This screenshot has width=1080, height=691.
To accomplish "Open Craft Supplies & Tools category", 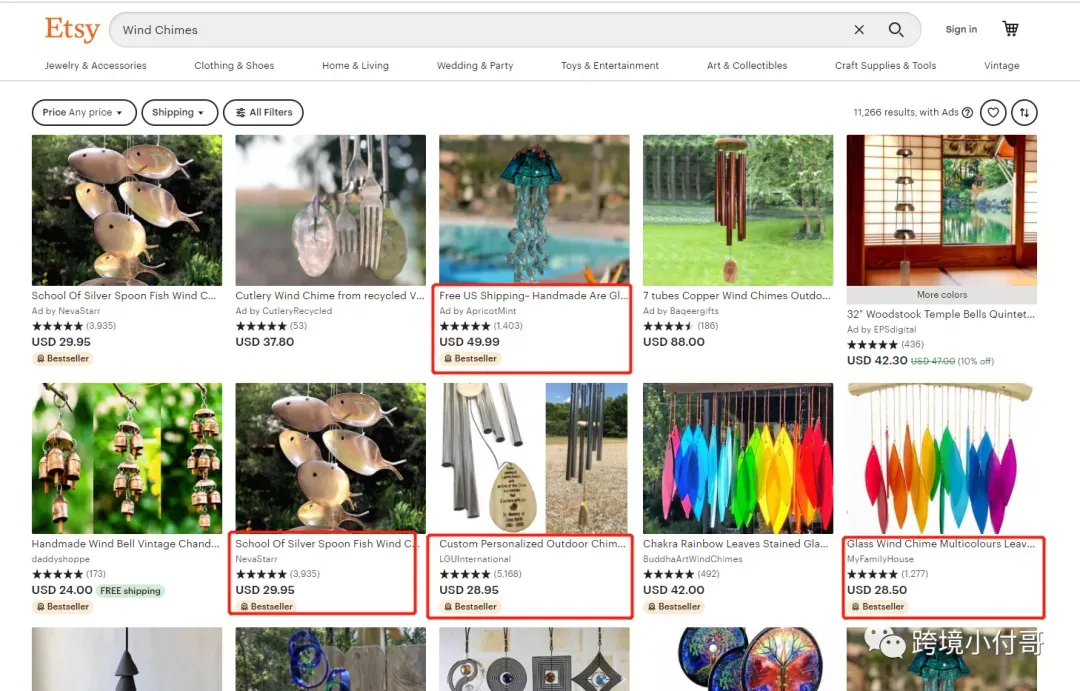I will click(x=885, y=65).
